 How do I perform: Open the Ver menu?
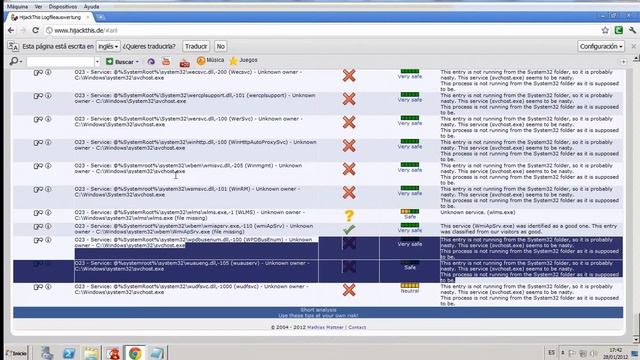tap(38, 7)
